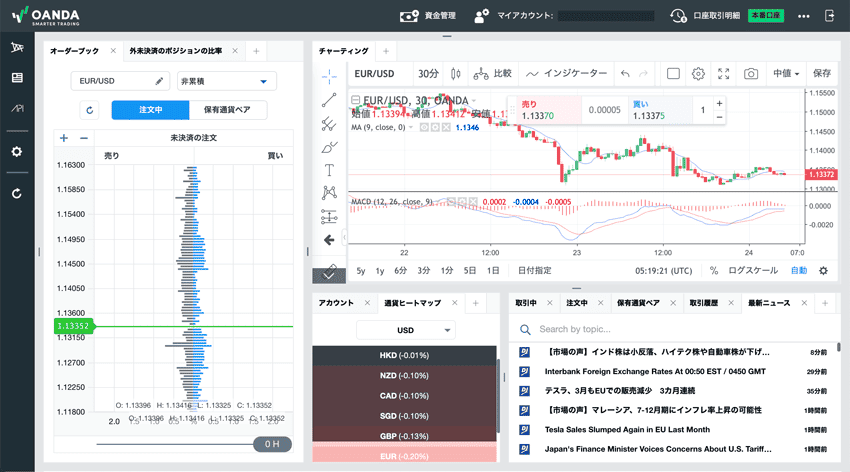
Task: Open chart layout square icon
Action: 673,74
